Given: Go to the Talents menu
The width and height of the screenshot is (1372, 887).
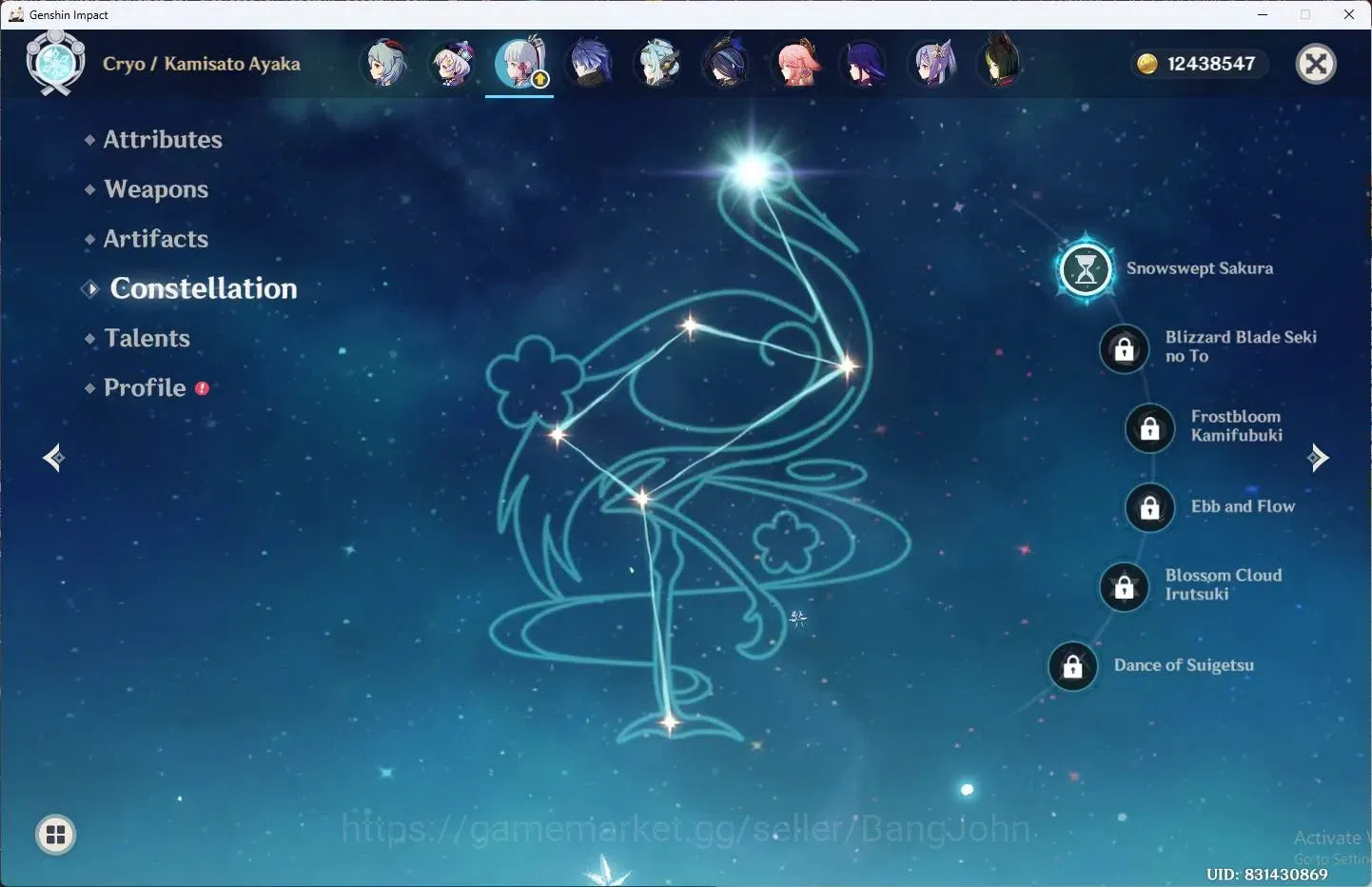Looking at the screenshot, I should (147, 338).
